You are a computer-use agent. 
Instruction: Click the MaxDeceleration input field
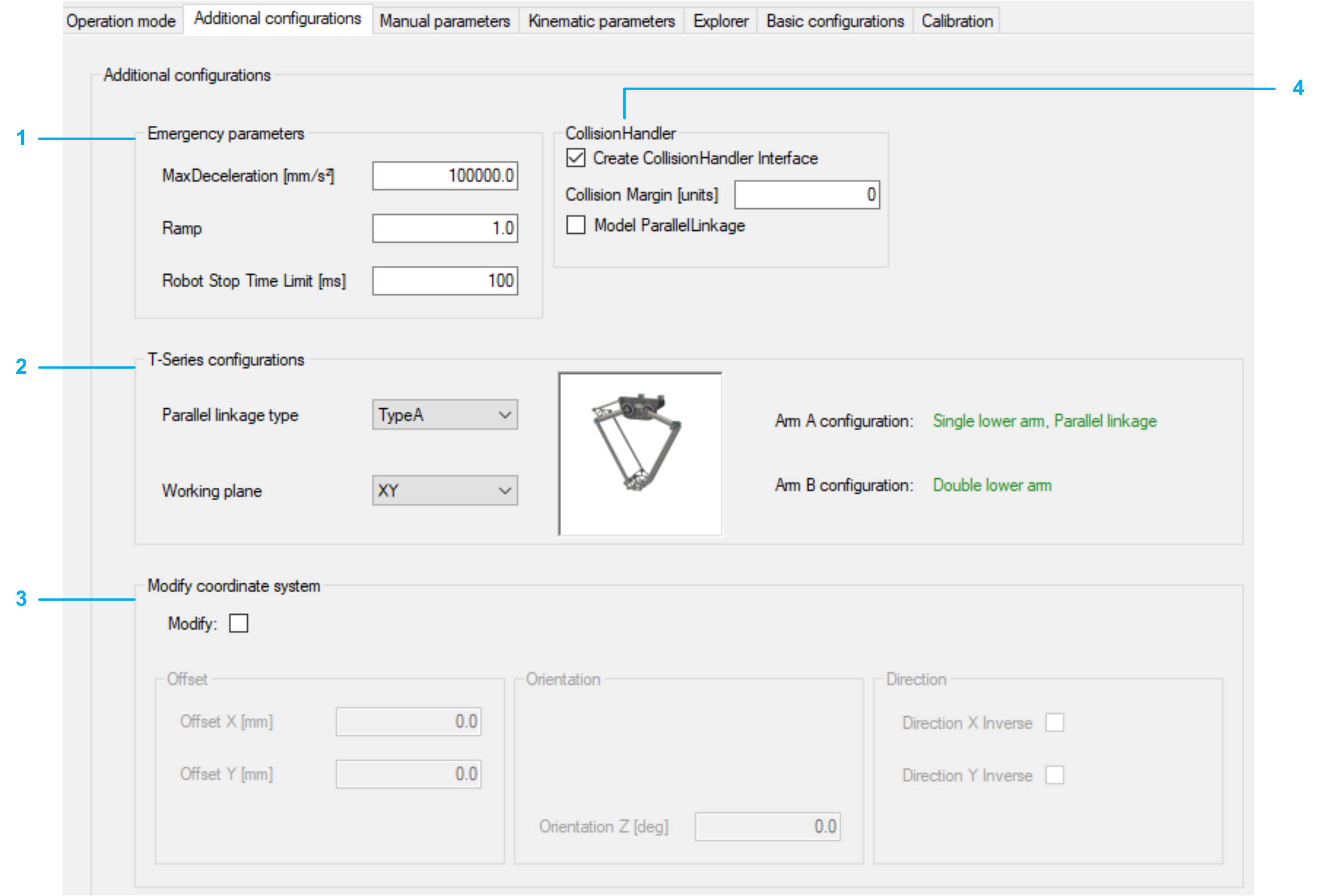tap(444, 176)
